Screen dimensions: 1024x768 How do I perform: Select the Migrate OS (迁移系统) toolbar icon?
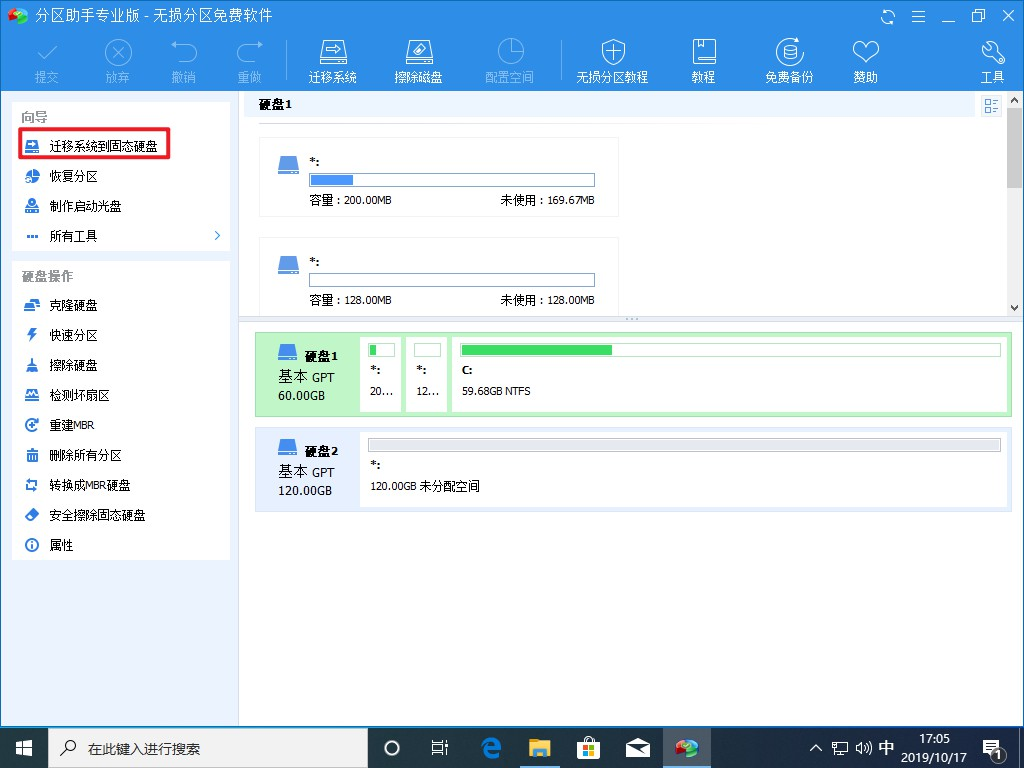click(x=333, y=57)
